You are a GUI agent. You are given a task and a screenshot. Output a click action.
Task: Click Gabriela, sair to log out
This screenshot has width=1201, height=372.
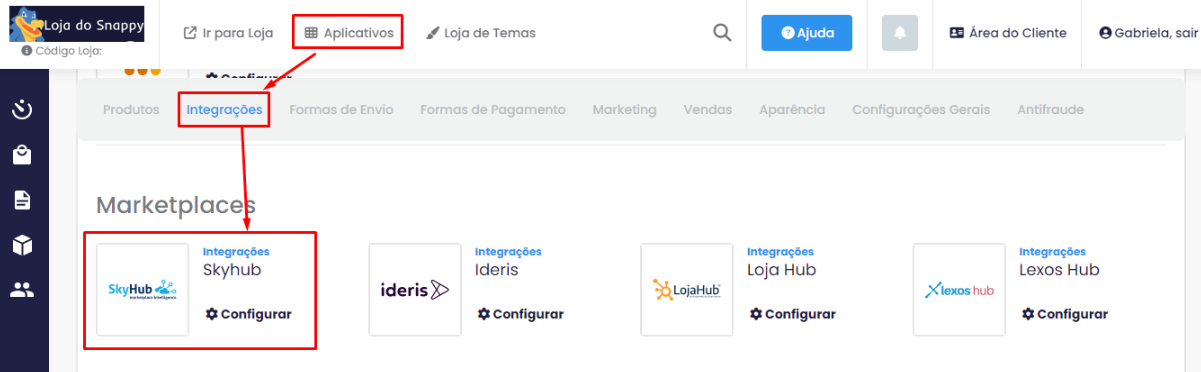[x=1149, y=33]
